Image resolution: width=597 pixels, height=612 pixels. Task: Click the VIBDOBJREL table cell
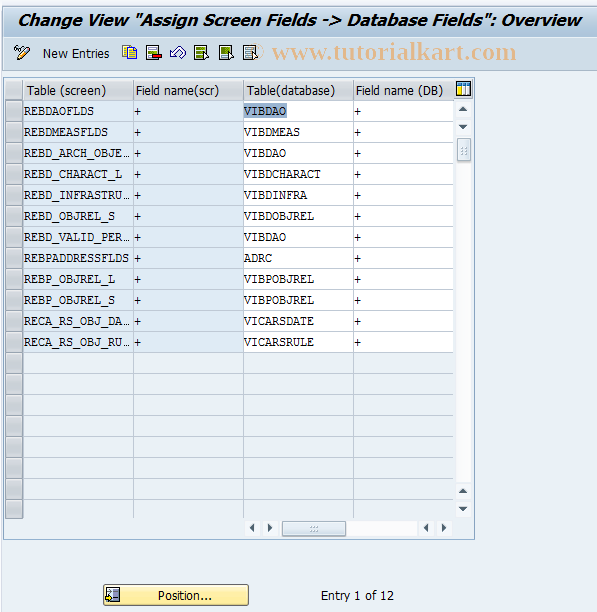click(298, 217)
